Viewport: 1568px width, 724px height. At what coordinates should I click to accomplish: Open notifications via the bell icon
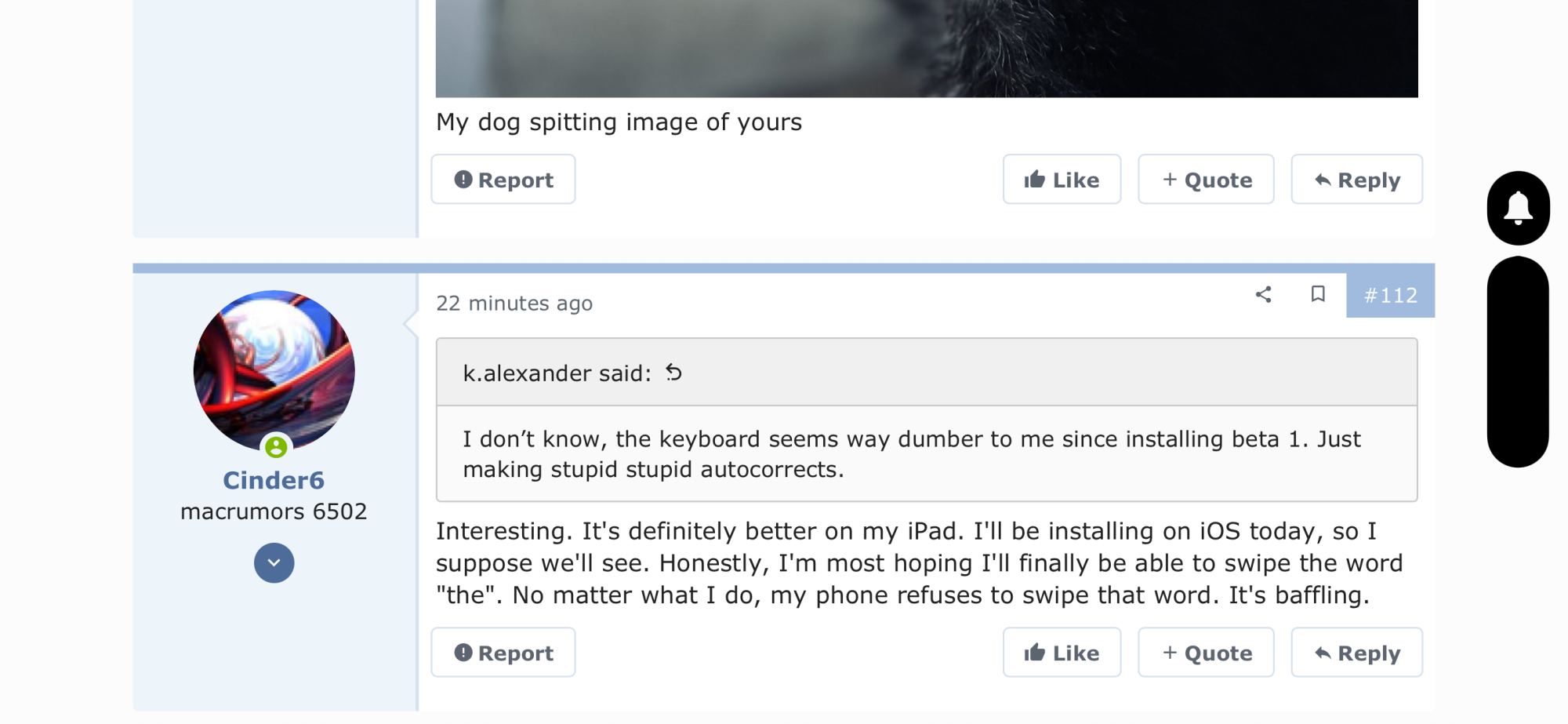1518,208
